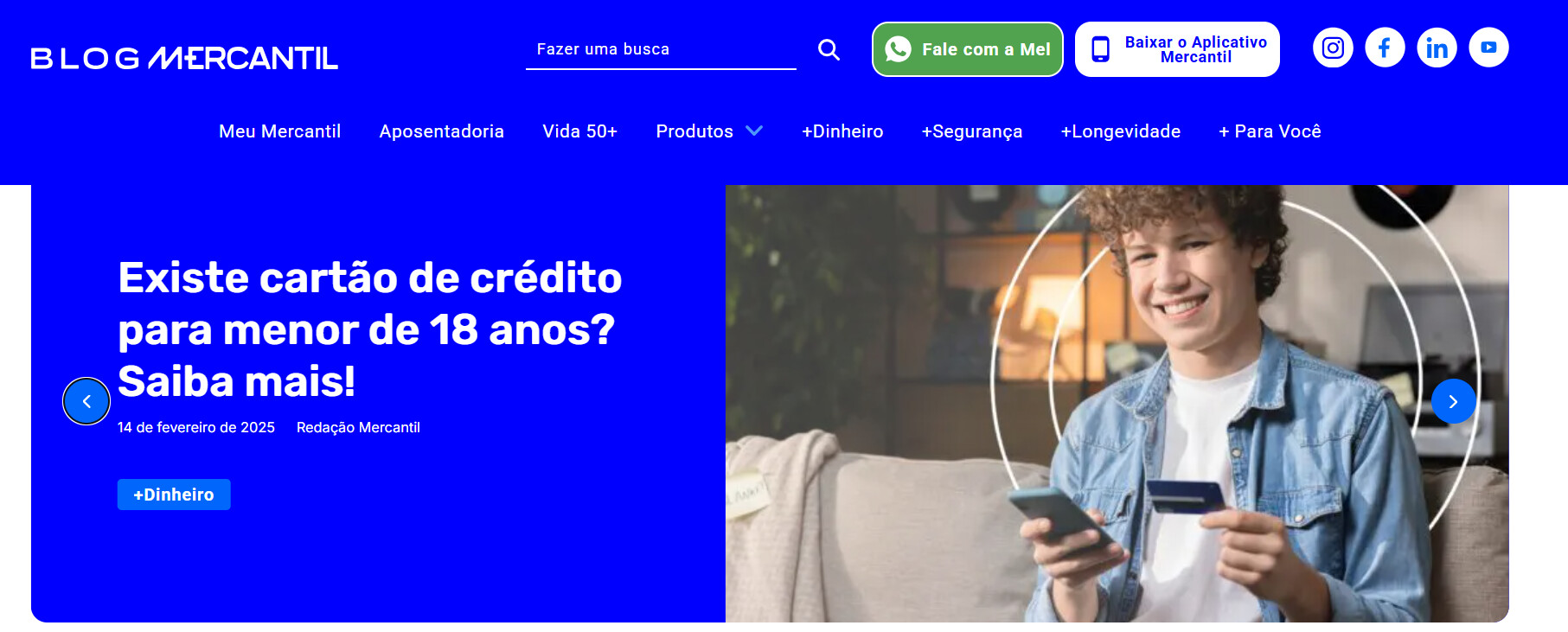Go to the +Segurança section
The height and width of the screenshot is (632, 1568).
coord(971,131)
